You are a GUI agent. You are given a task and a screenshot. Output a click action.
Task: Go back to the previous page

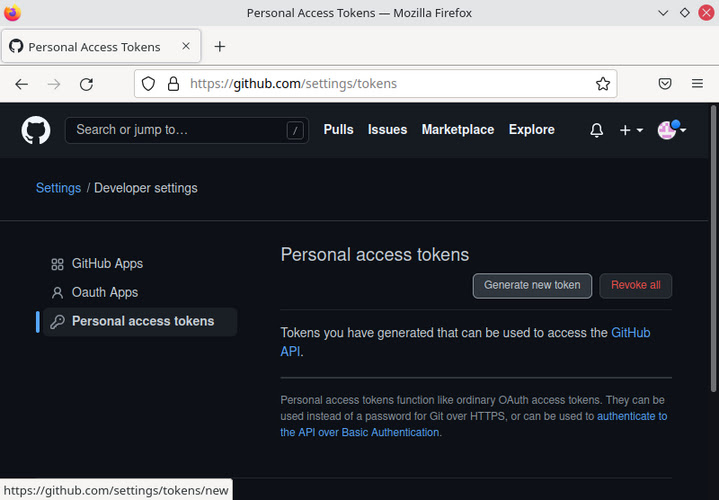coord(22,84)
